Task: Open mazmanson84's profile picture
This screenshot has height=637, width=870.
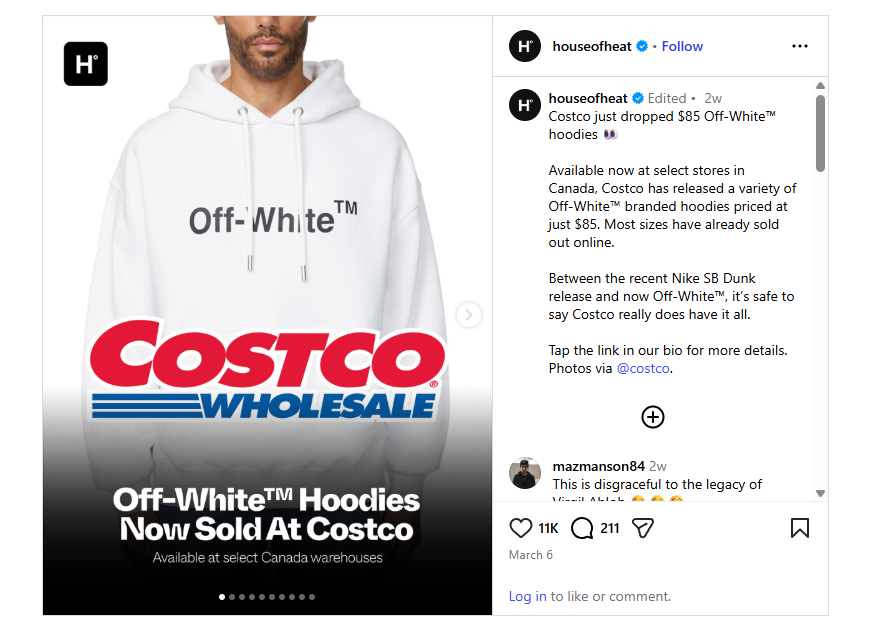Action: [524, 473]
